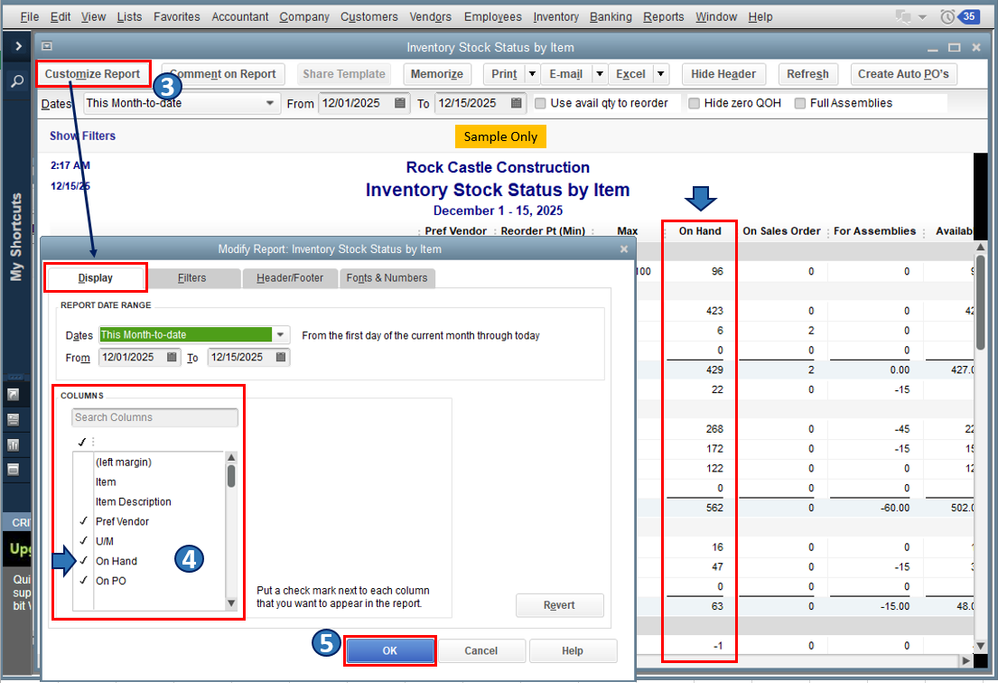
Task: Click the Search Columns field
Action: pos(154,418)
